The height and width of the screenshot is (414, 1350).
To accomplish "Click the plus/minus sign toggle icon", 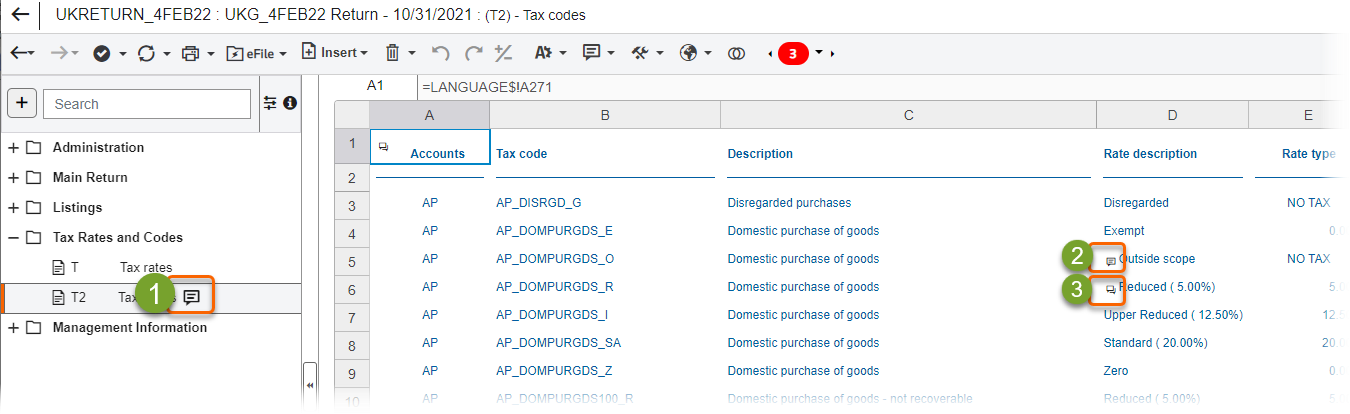I will (504, 53).
